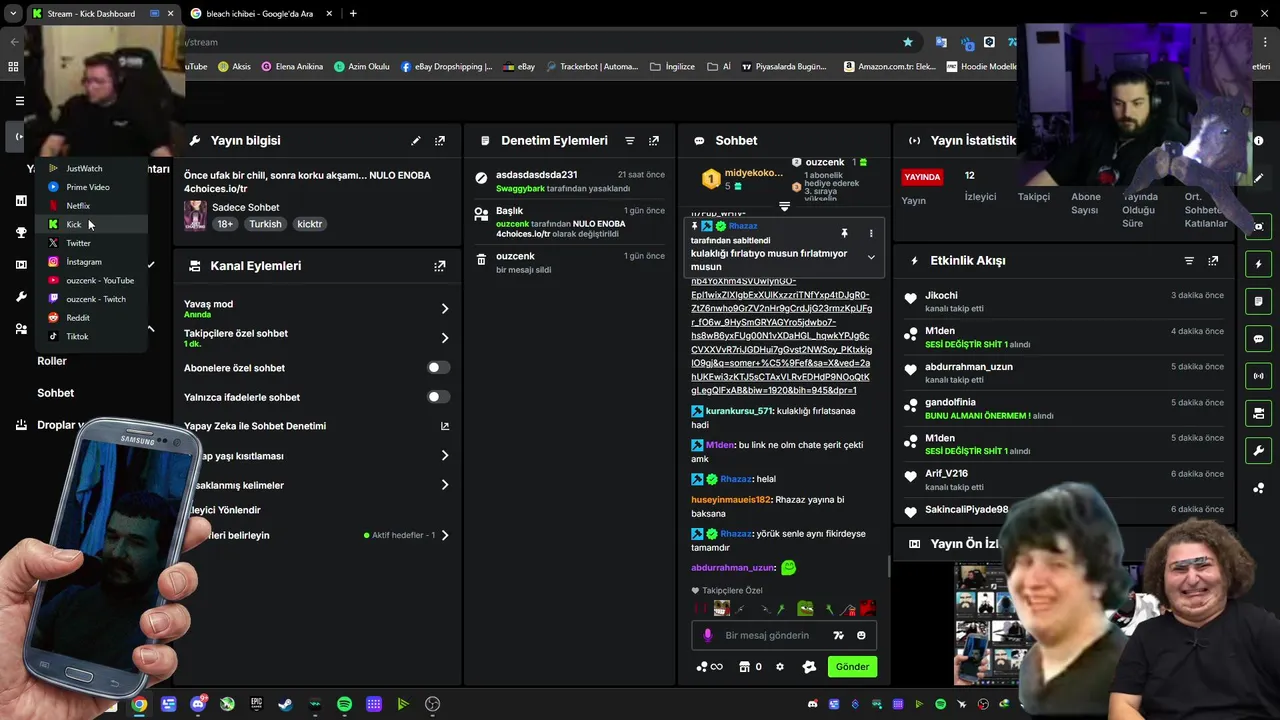This screenshot has width=1280, height=720.
Task: Open the hamburger menu in Kick dashboard
Action: 19,101
